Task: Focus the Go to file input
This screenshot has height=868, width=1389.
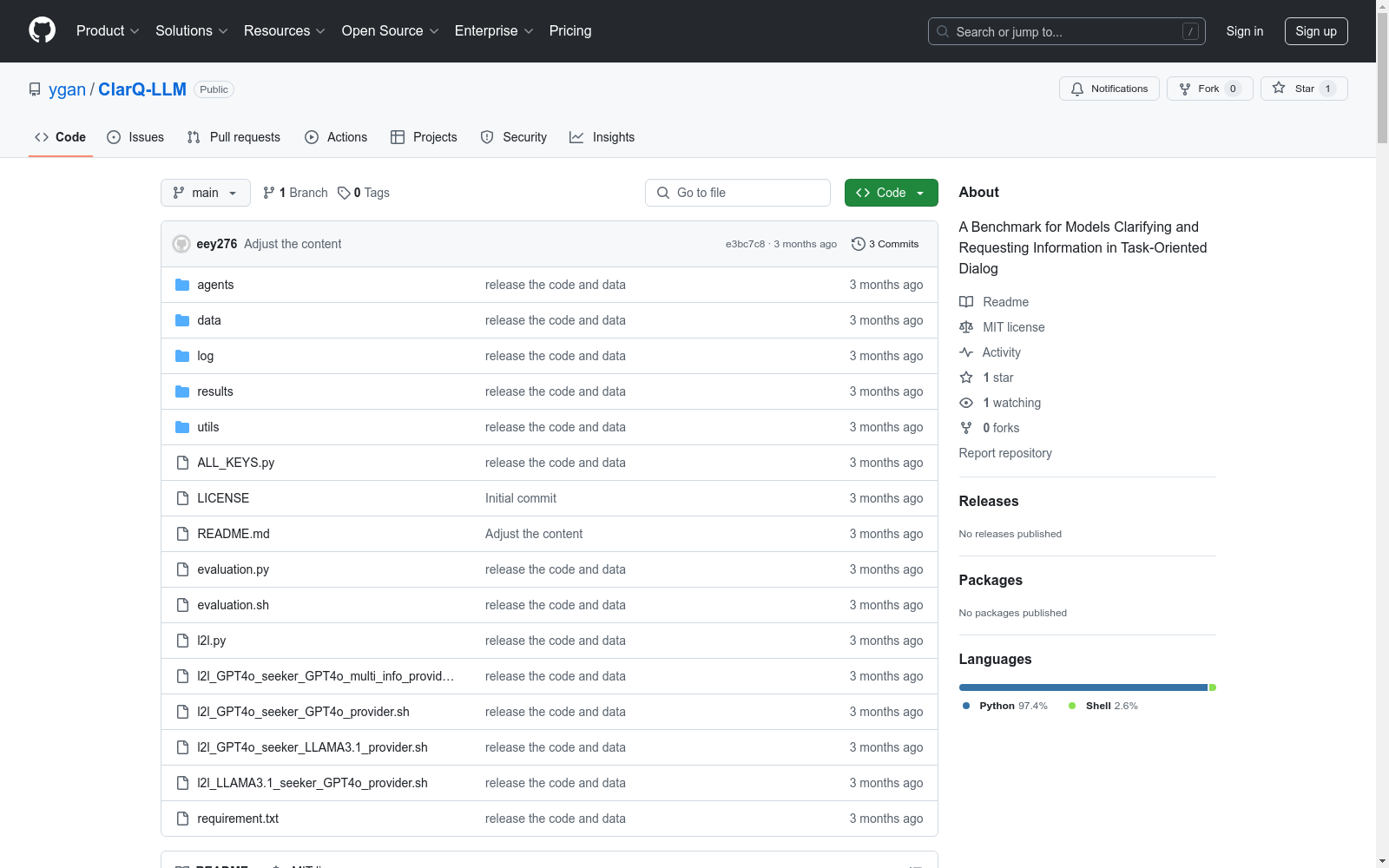Action: [738, 193]
